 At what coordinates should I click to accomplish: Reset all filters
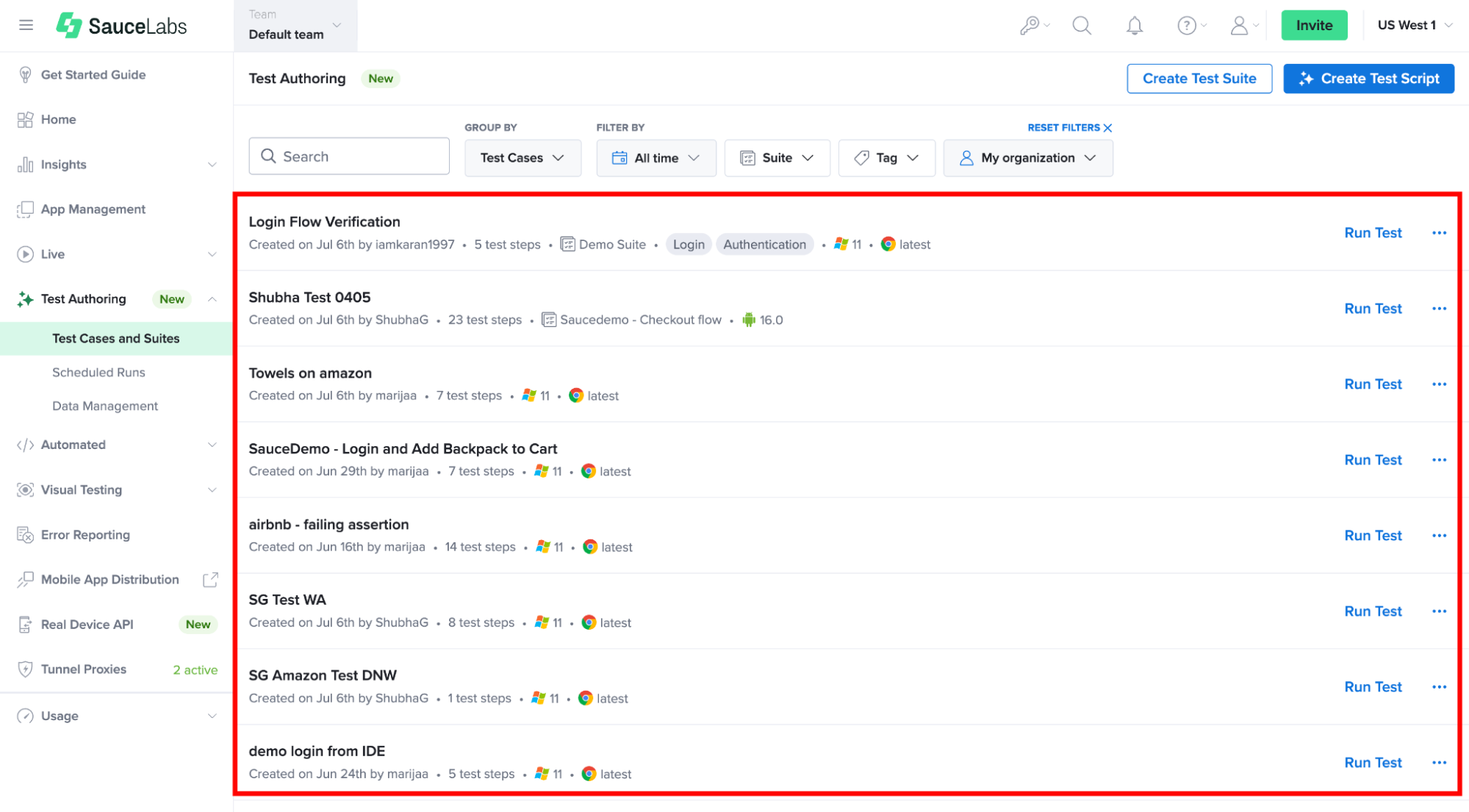click(1069, 128)
